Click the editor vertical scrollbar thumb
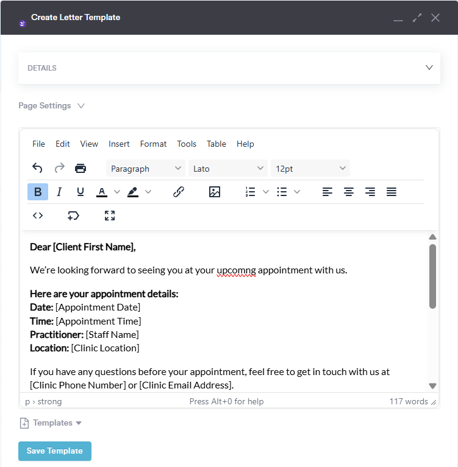The width and height of the screenshot is (458, 467). click(x=433, y=276)
